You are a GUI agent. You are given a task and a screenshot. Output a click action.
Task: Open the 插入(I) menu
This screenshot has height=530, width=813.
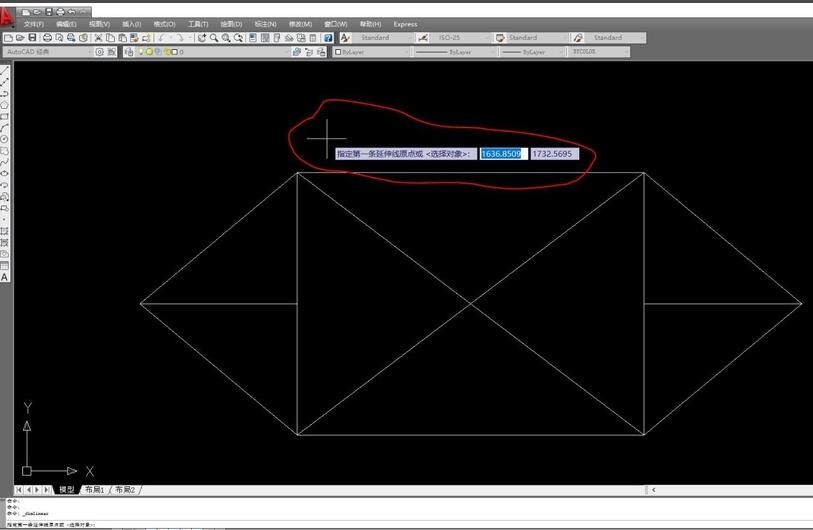pos(131,24)
